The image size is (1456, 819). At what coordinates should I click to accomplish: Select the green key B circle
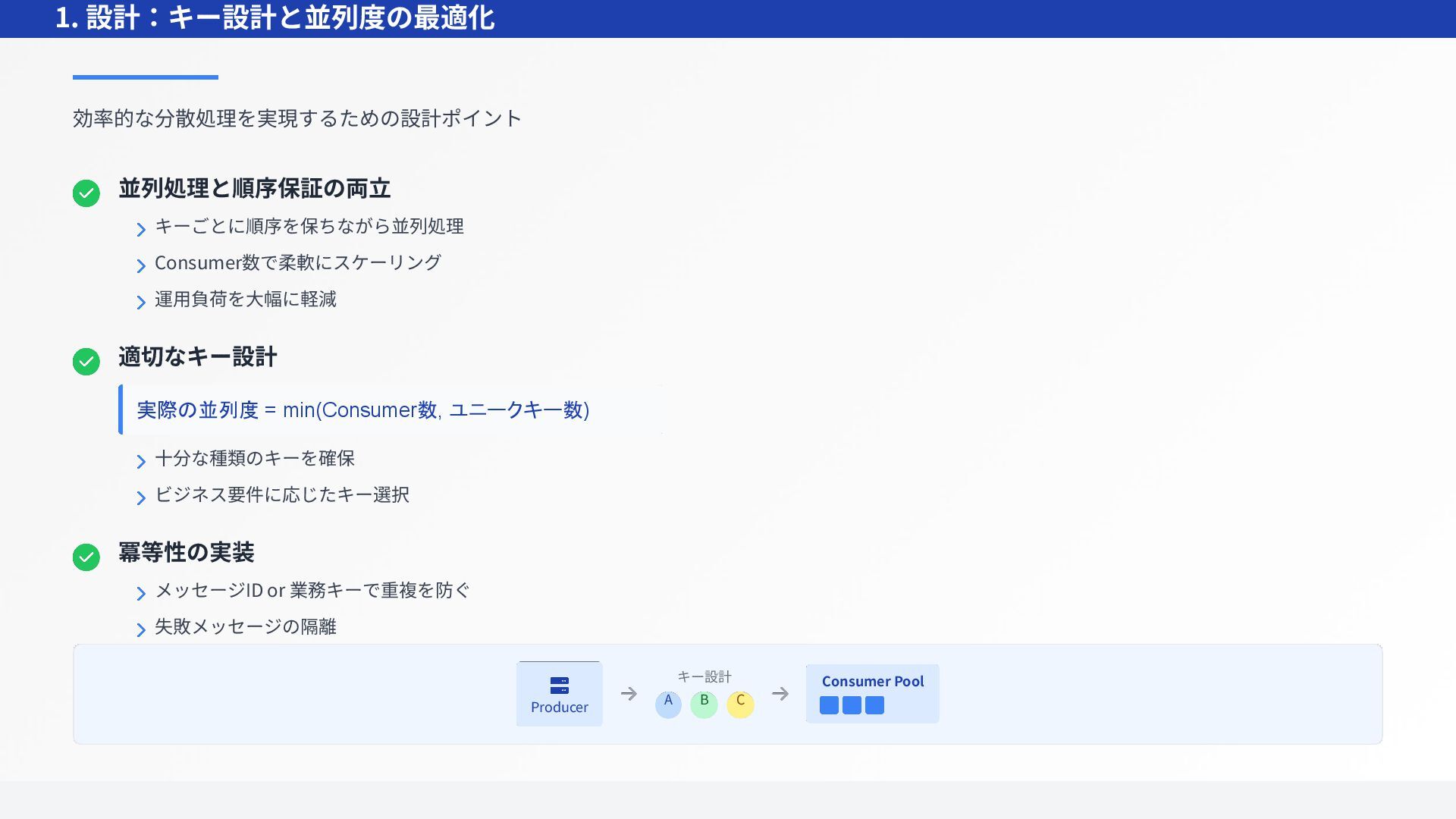704,704
